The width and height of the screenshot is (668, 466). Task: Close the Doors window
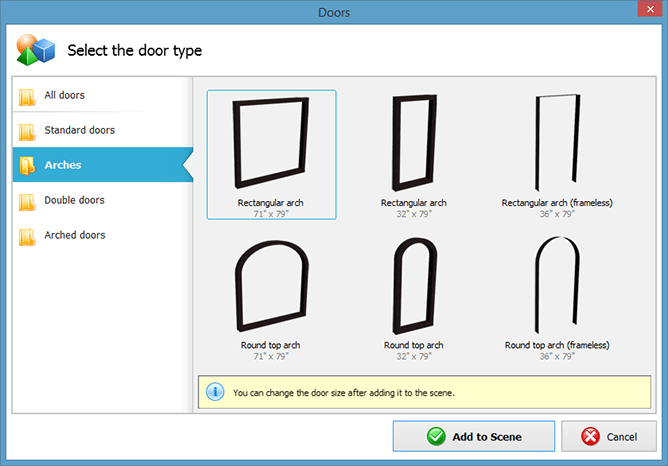pyautogui.click(x=650, y=9)
